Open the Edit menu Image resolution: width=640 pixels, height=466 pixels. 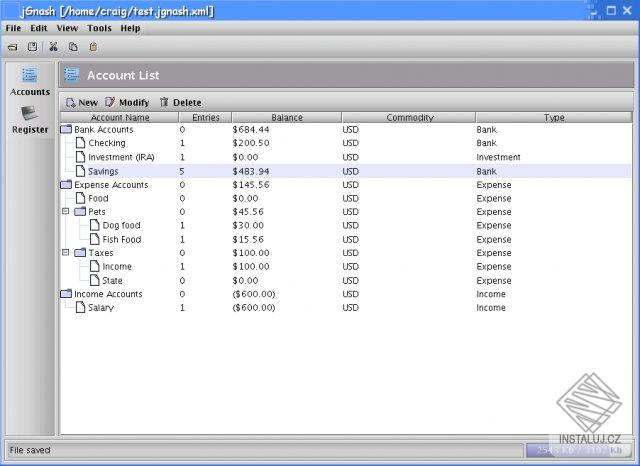pos(39,28)
